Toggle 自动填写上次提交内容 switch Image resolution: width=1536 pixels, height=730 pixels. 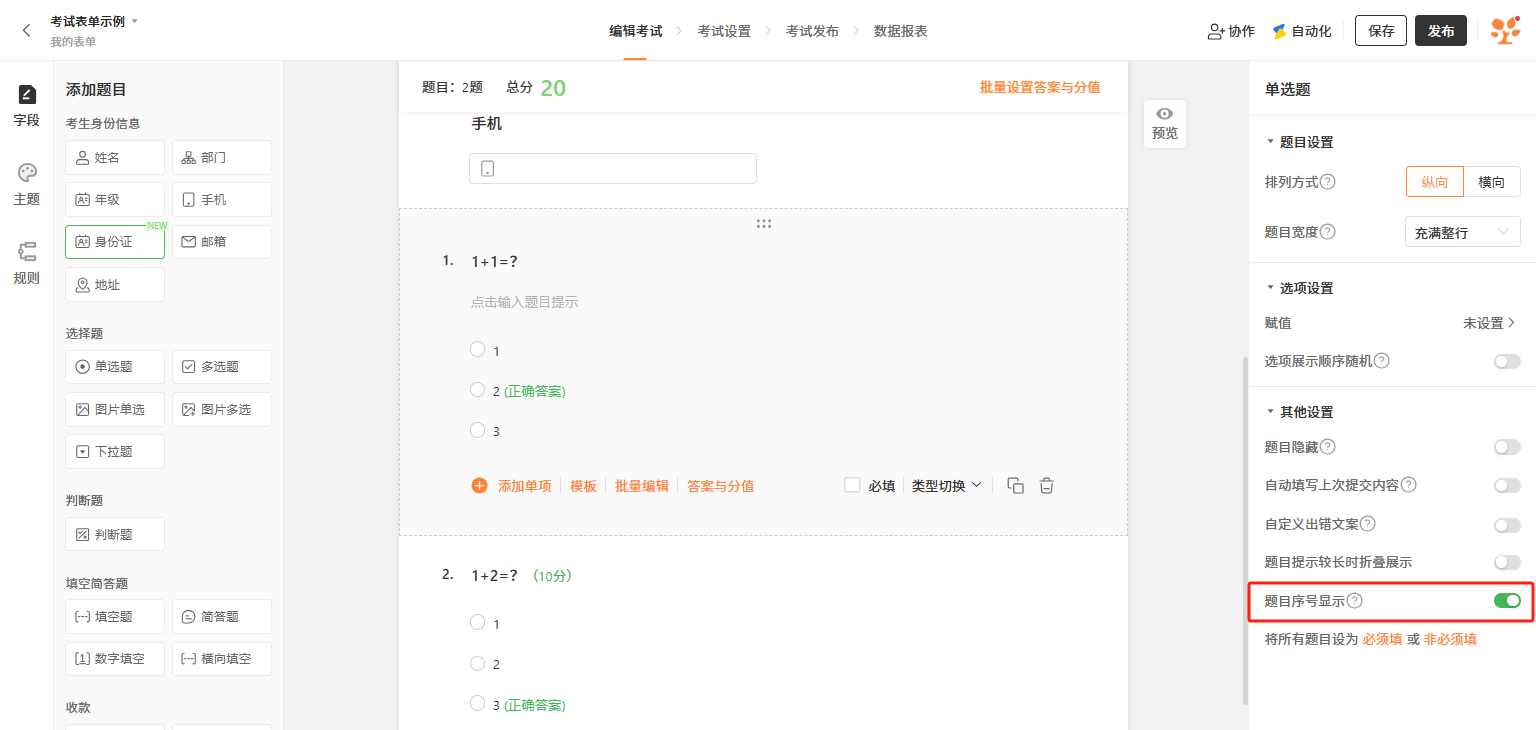(x=1507, y=485)
